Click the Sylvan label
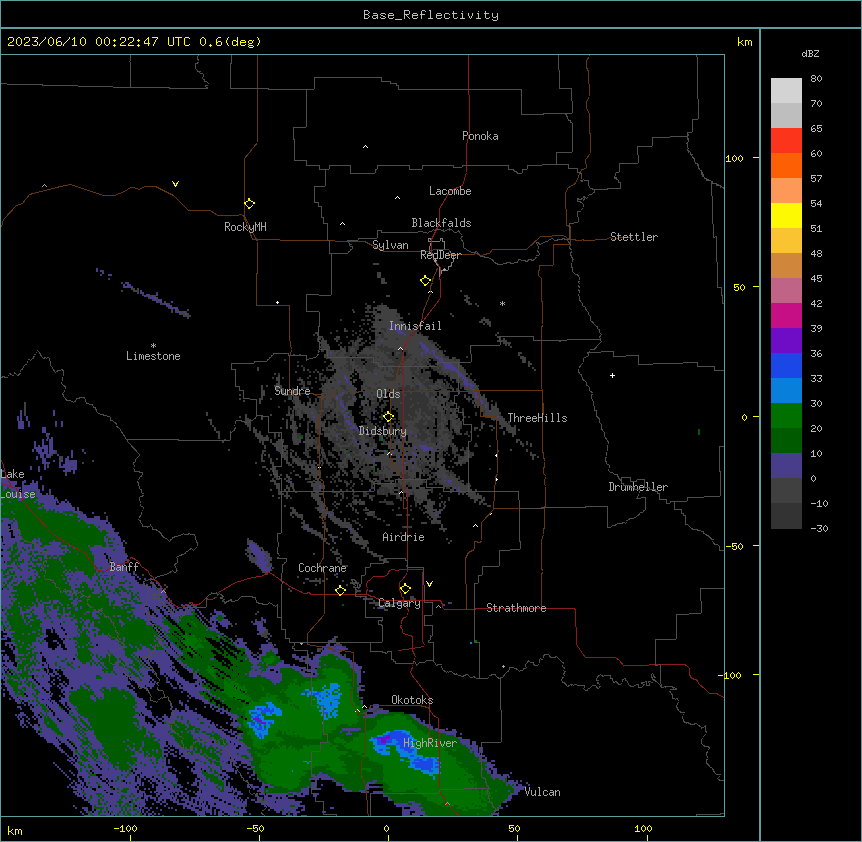Image resolution: width=862 pixels, height=842 pixels. (x=390, y=245)
